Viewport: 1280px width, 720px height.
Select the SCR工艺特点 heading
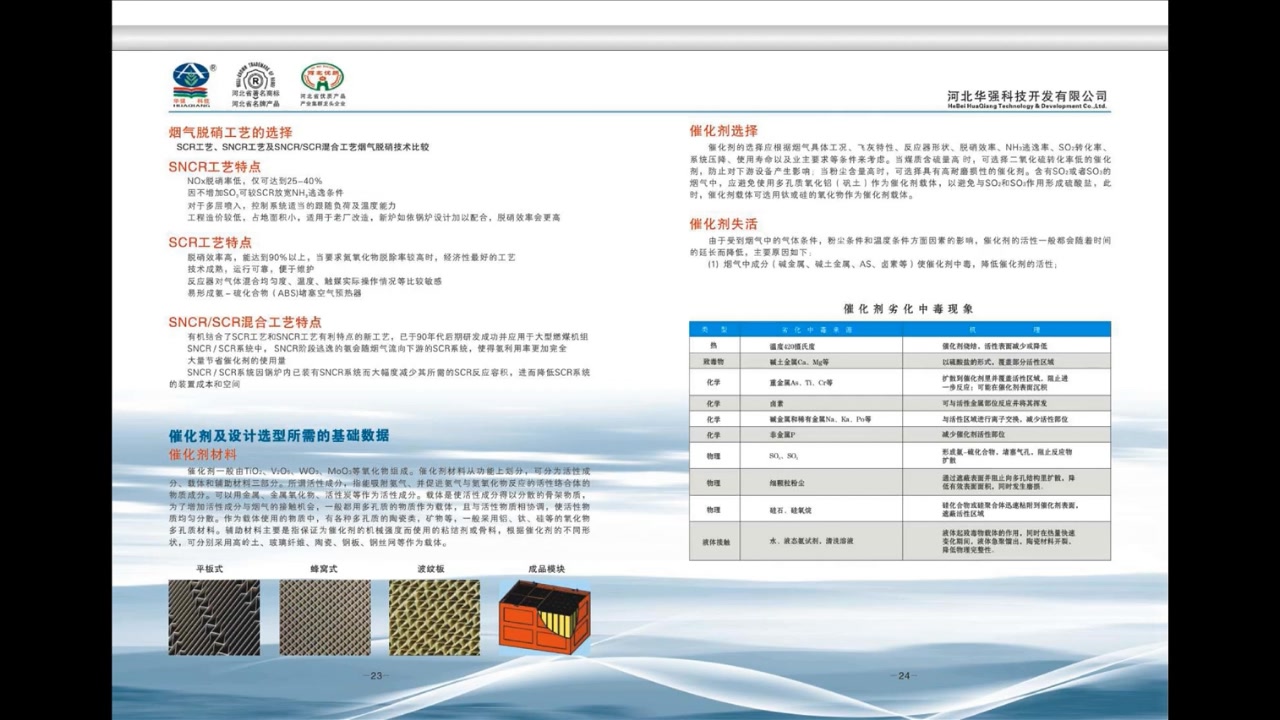(210, 242)
